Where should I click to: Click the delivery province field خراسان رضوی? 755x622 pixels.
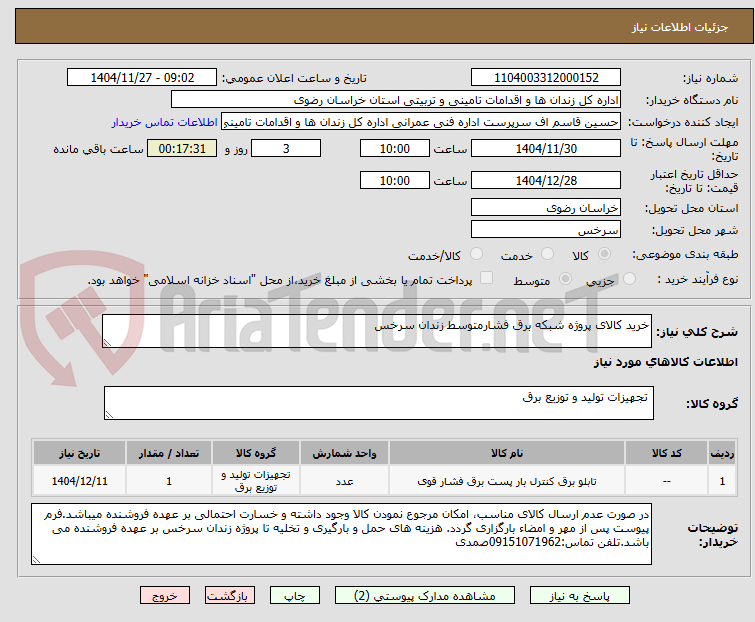tap(546, 207)
